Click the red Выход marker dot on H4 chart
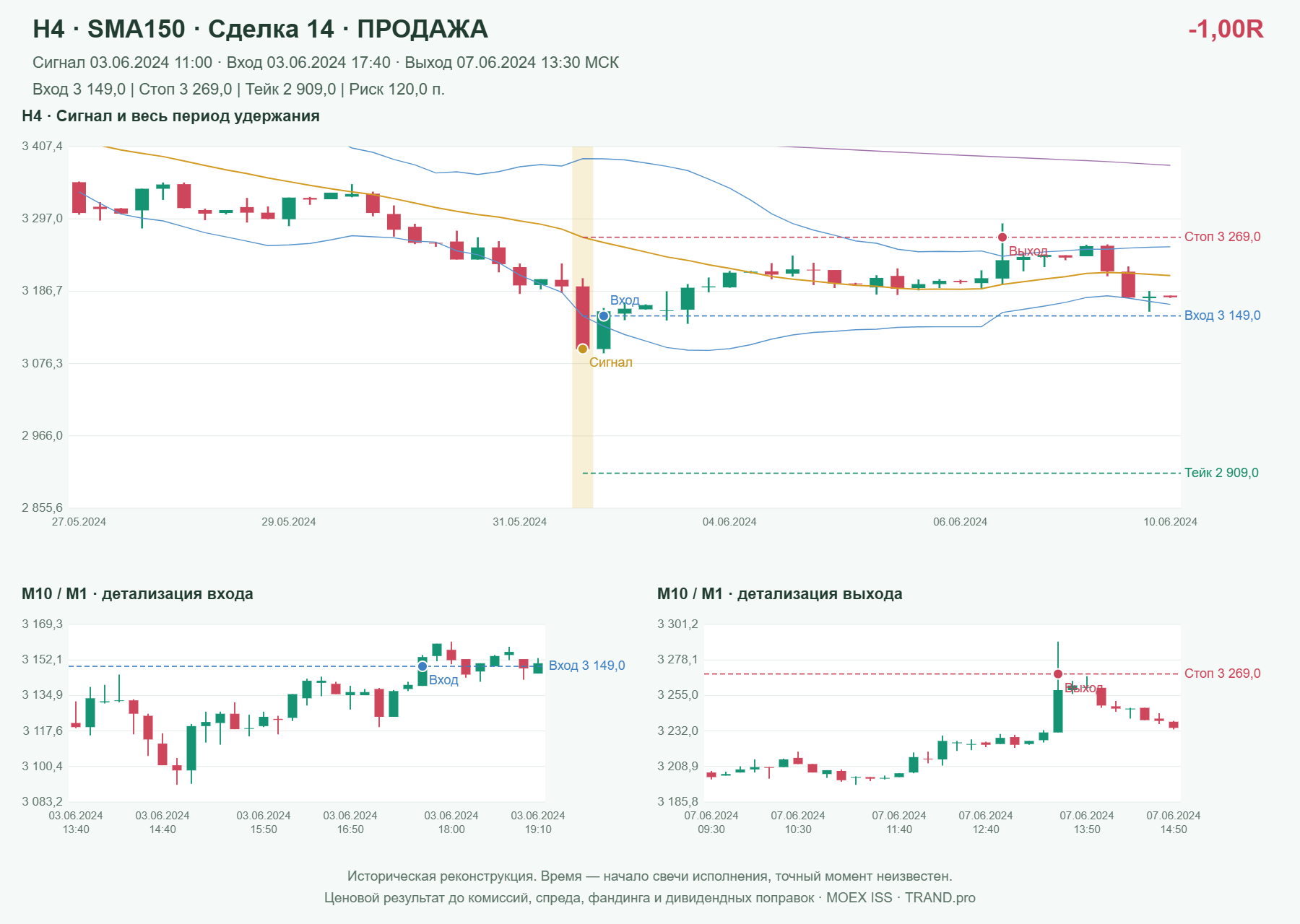This screenshot has width=1300, height=924. tap(1002, 237)
